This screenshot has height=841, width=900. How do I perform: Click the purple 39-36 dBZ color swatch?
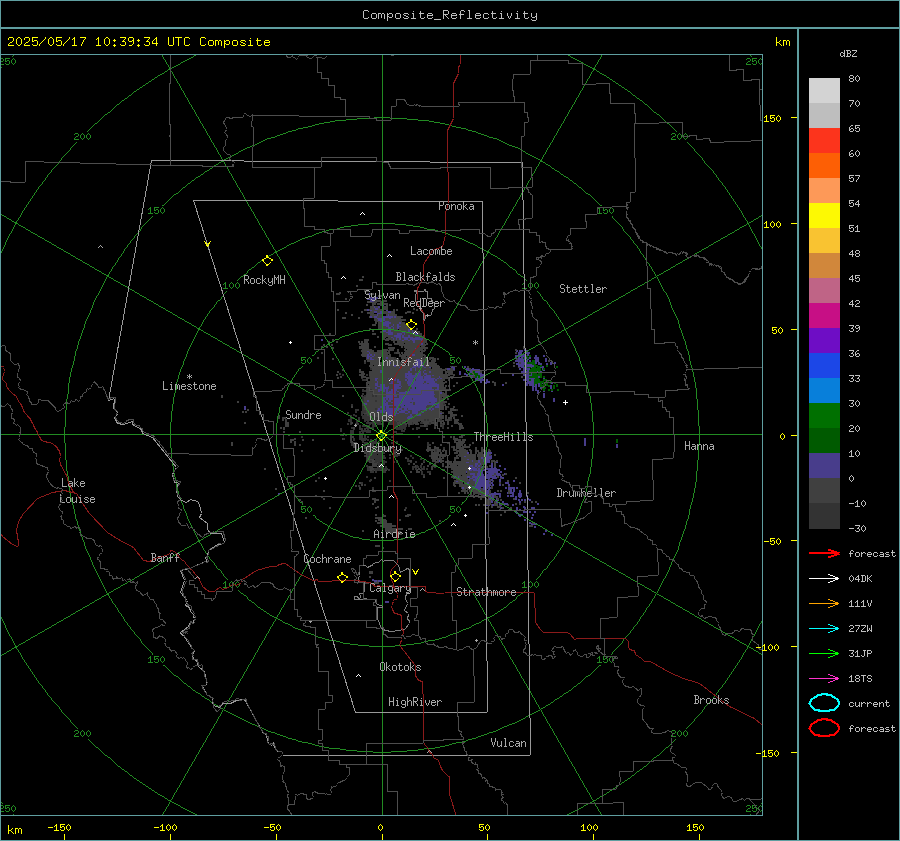[x=824, y=340]
